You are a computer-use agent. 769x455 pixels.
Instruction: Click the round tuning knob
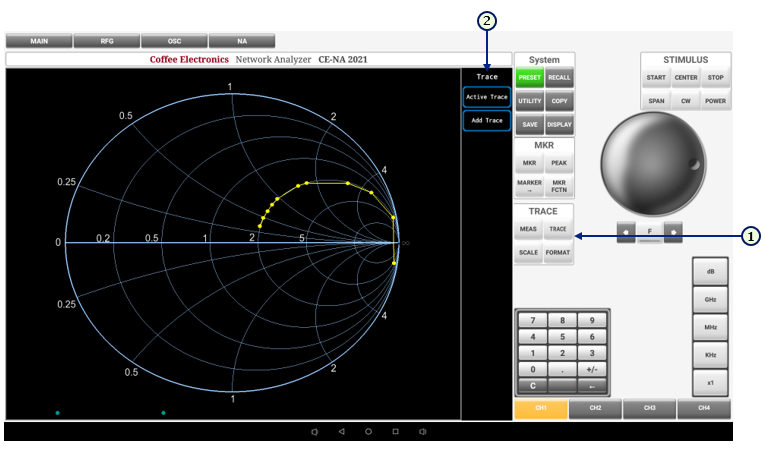coord(651,162)
